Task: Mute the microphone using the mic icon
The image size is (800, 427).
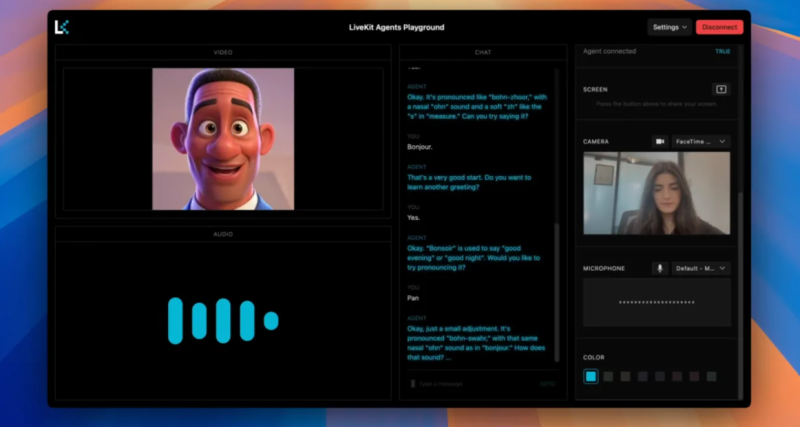Action: (x=660, y=268)
